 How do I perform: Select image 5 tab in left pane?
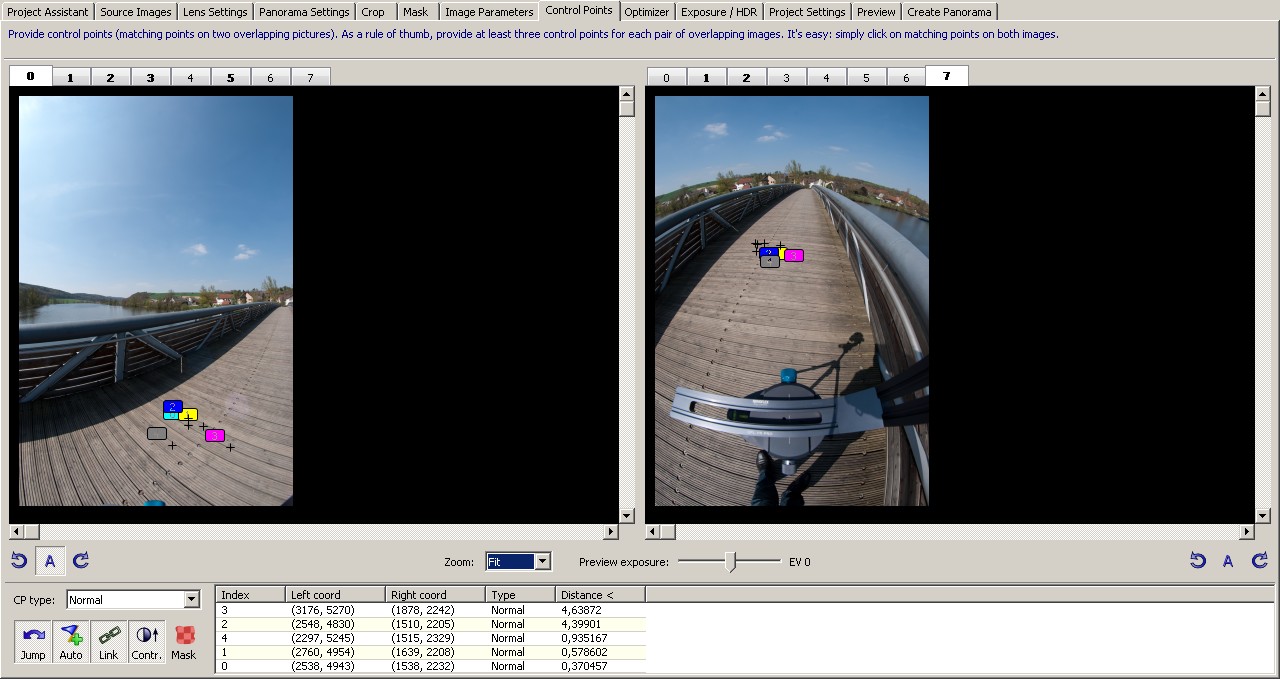tap(230, 77)
